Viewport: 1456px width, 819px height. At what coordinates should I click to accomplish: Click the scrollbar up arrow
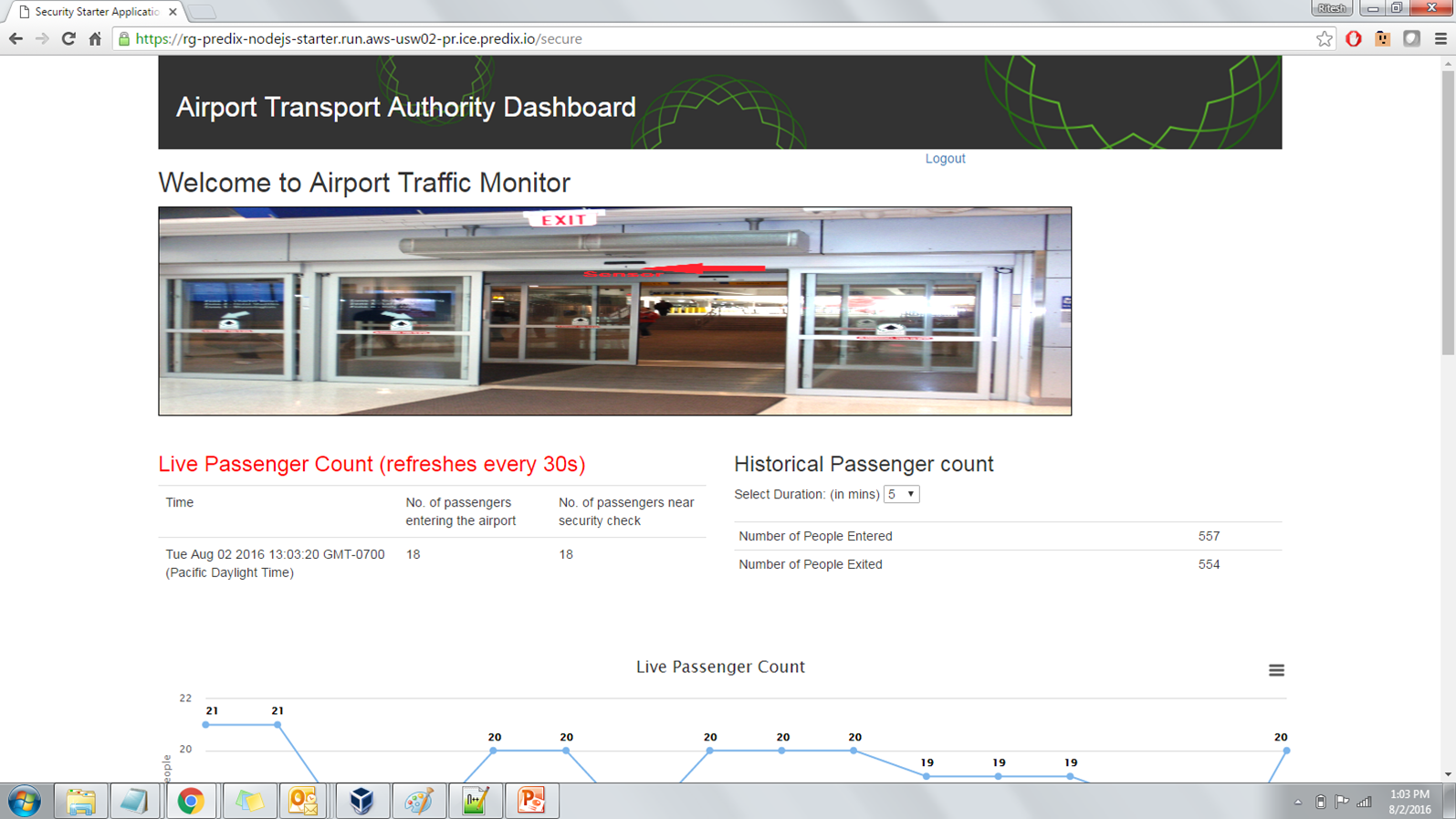[x=1448, y=63]
